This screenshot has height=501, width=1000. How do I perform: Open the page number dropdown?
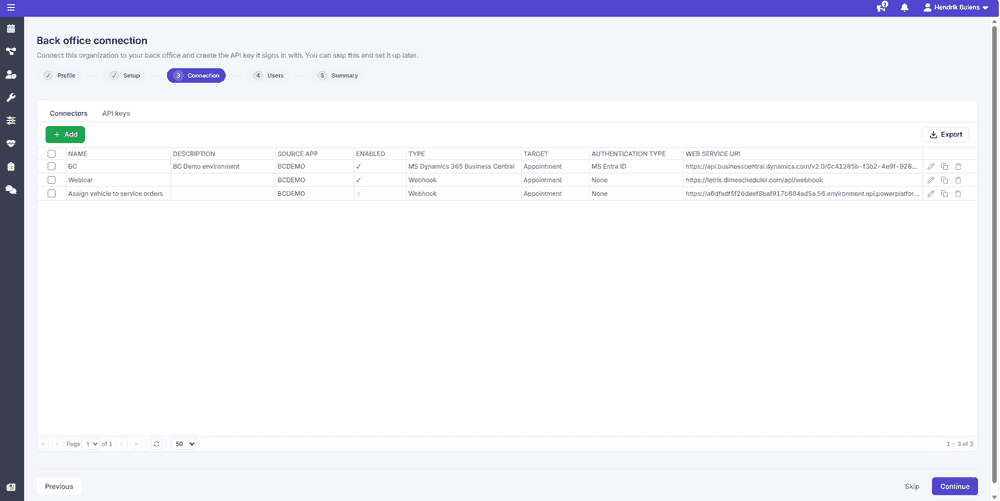91,444
